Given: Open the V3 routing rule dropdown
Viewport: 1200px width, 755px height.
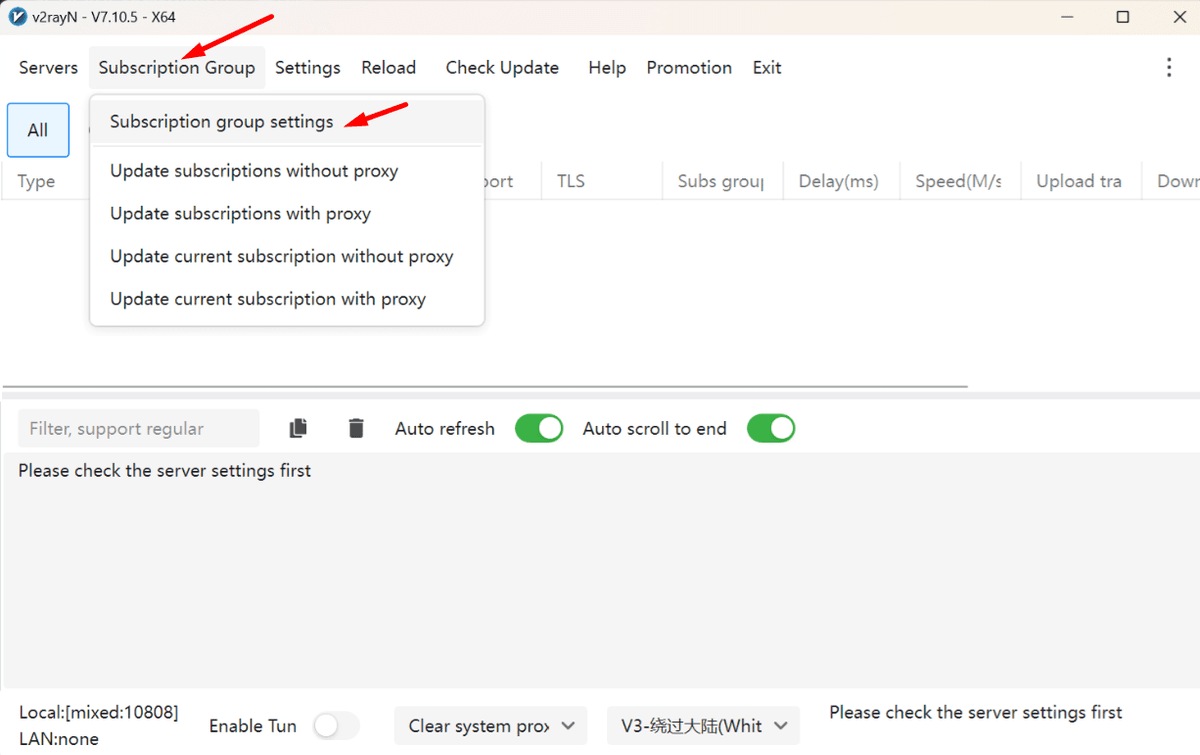Looking at the screenshot, I should (703, 726).
